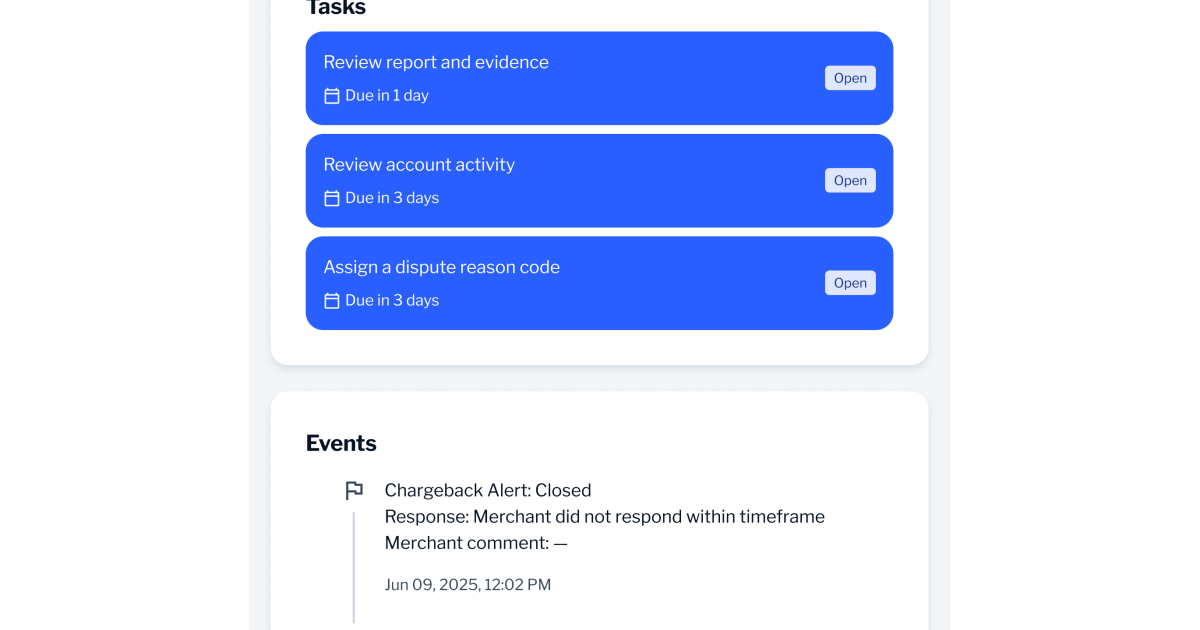Collapse the Tasks section via its heading
This screenshot has height=630, width=1200.
tap(336, 8)
